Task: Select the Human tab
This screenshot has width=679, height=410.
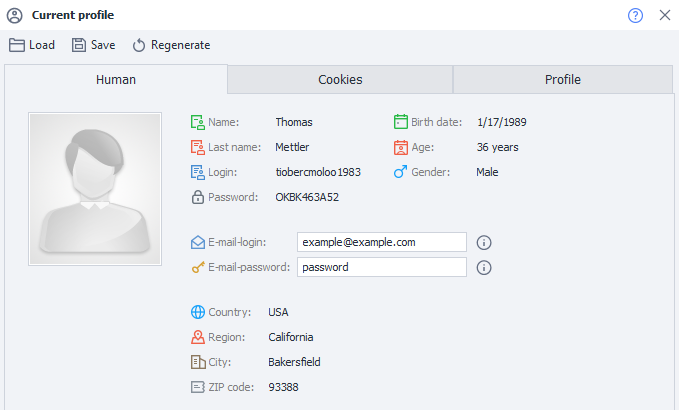Action: point(116,80)
